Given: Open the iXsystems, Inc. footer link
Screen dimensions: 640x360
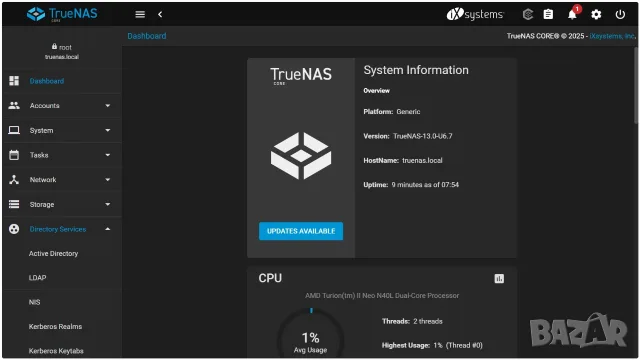Looking at the screenshot, I should click(x=613, y=36).
